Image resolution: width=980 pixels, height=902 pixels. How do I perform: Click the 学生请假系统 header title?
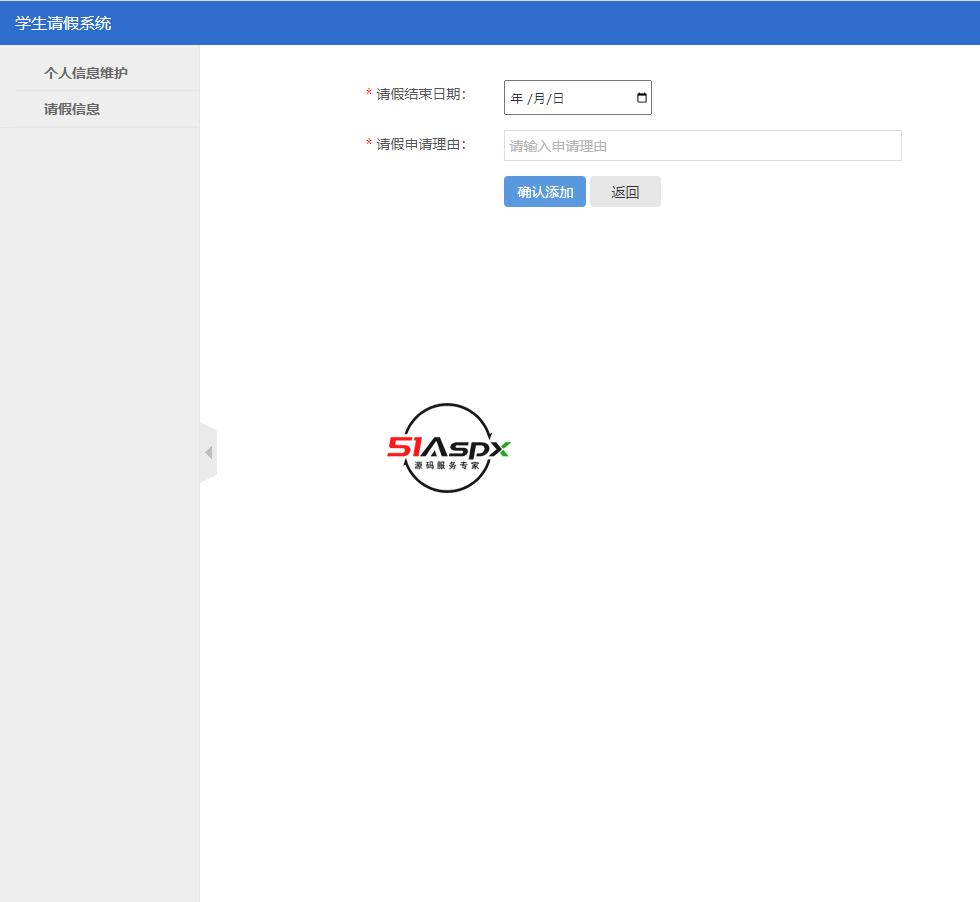(x=63, y=23)
